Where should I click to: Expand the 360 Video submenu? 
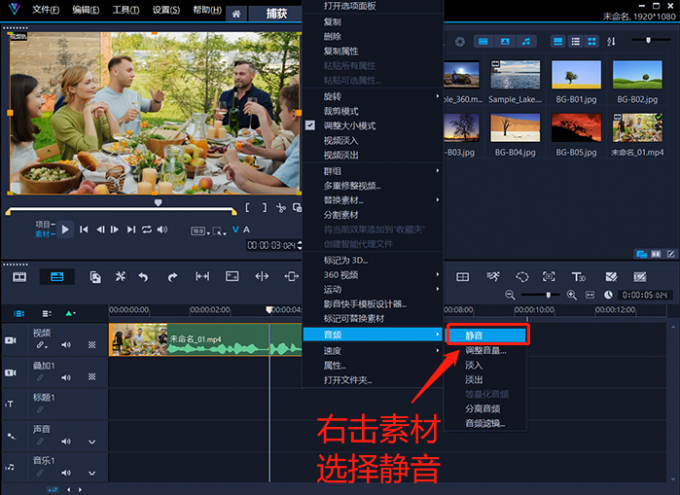(x=373, y=275)
